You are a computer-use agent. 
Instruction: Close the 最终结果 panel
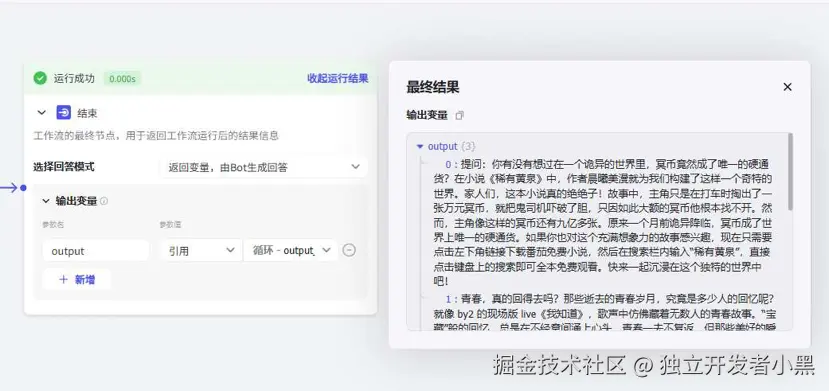coord(787,87)
